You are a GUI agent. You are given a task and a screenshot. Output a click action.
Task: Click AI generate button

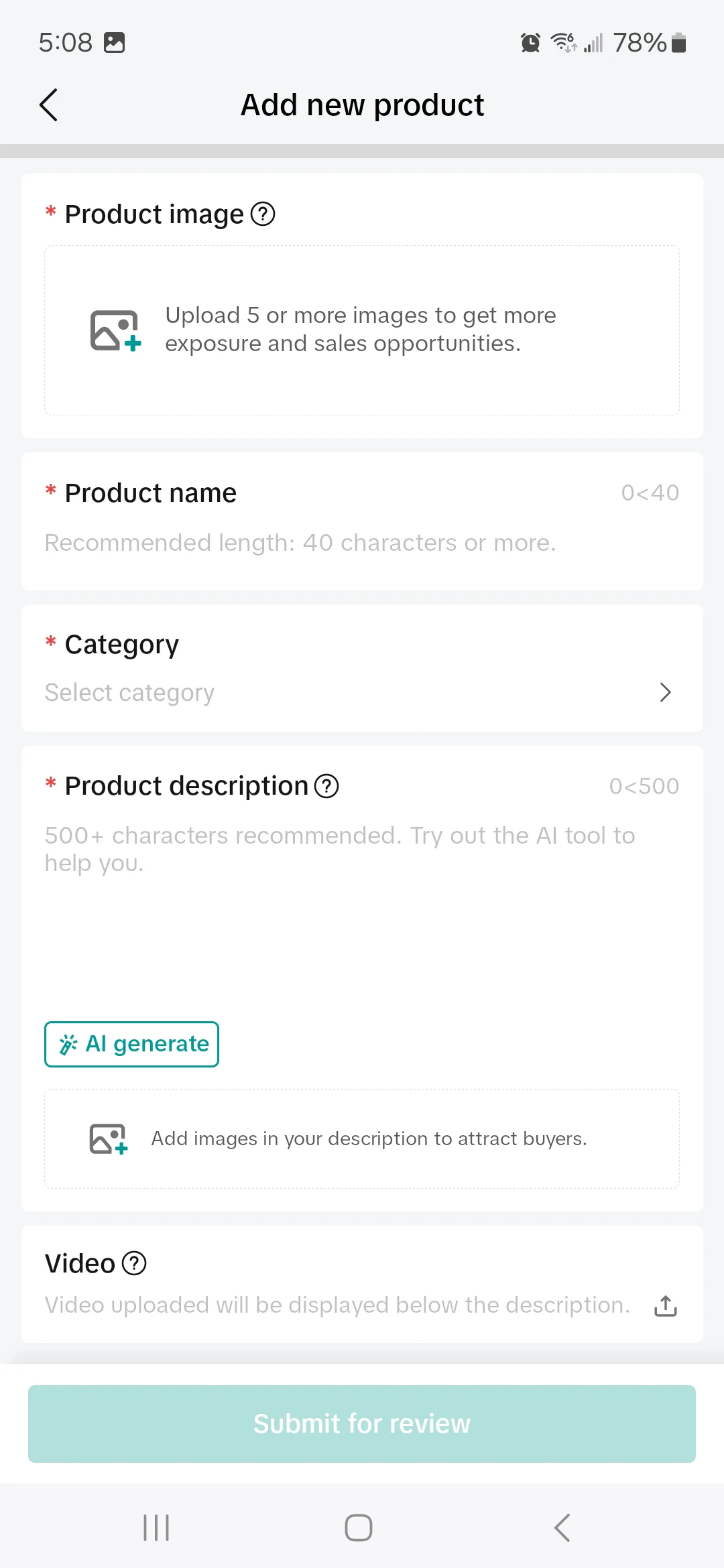coord(132,1044)
